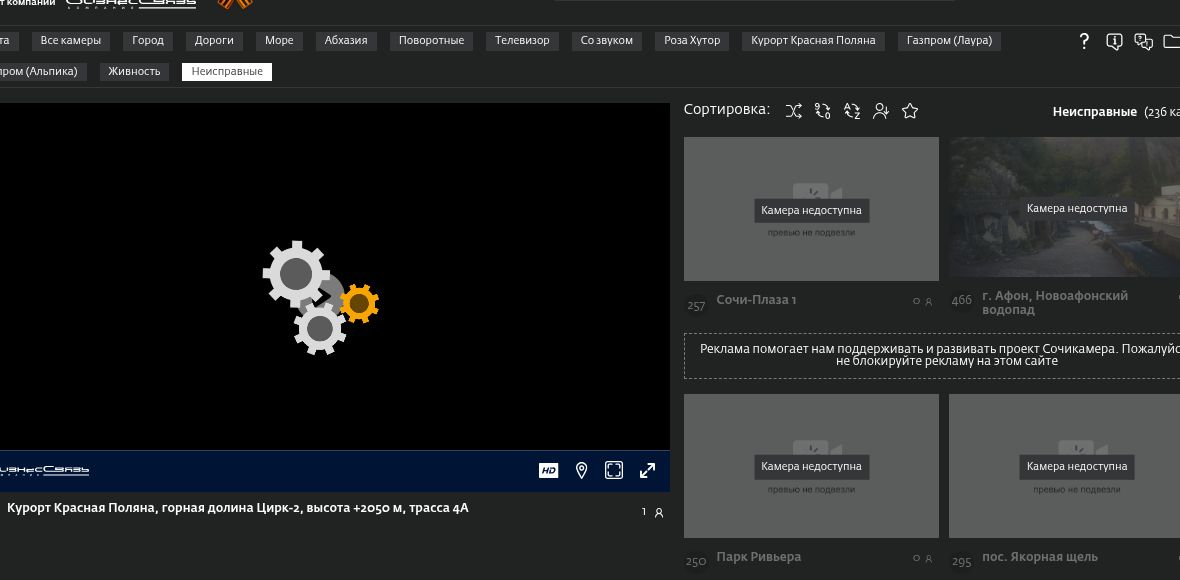Viewport: 1180px width, 580px height.
Task: Open the 'Парк Ривьера' camera thumbnail
Action: coord(811,466)
